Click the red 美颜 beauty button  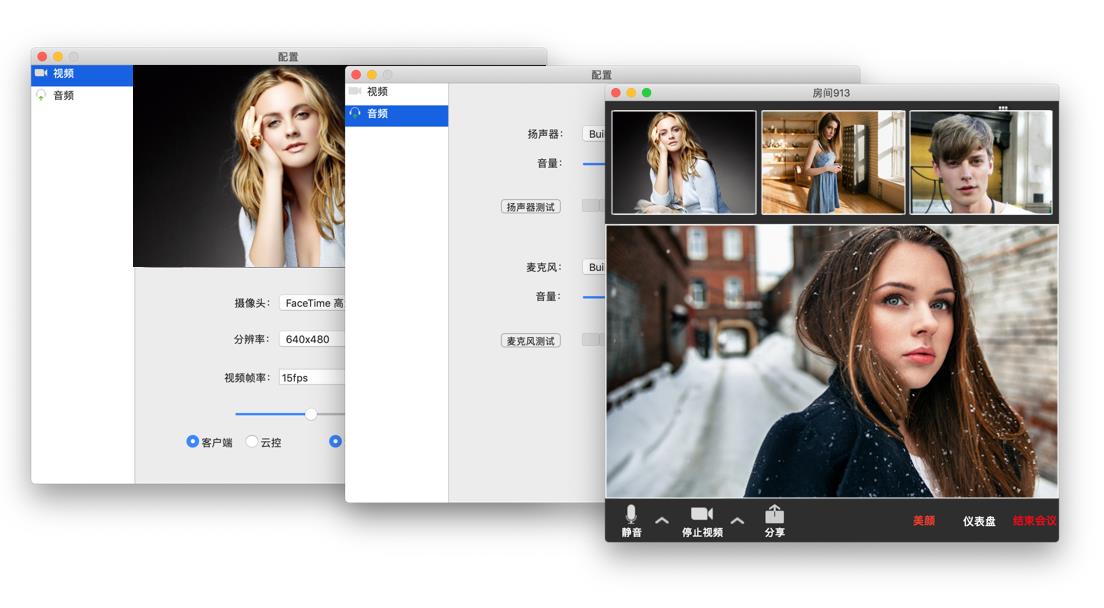pyautogui.click(x=923, y=521)
